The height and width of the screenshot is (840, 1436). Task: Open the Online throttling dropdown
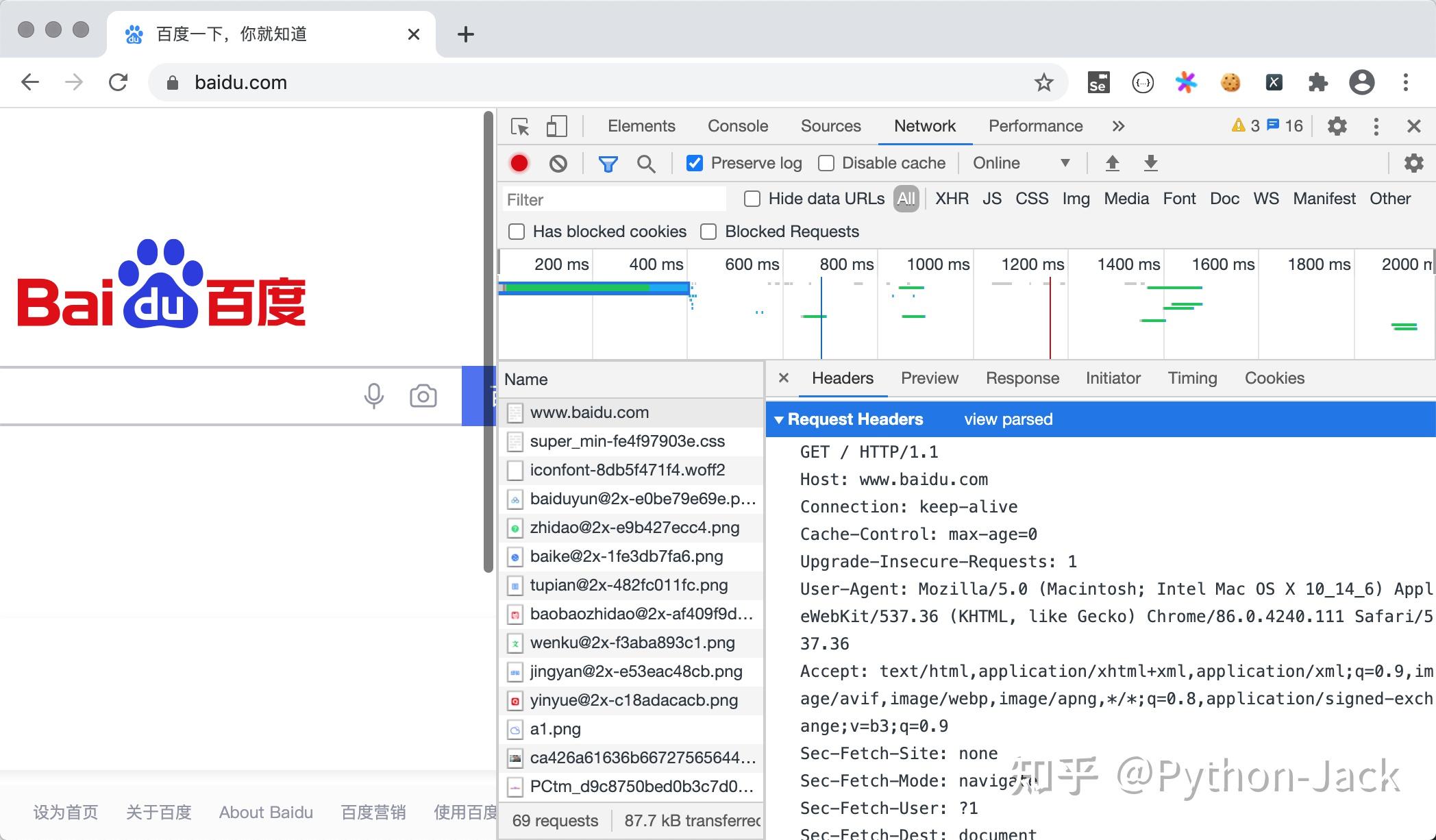[x=1021, y=163]
